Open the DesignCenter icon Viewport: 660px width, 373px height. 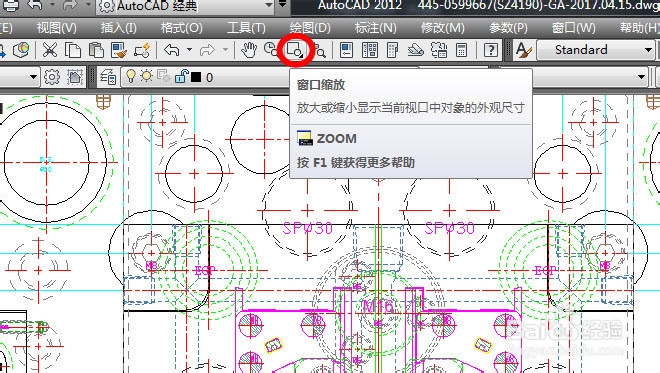370,50
